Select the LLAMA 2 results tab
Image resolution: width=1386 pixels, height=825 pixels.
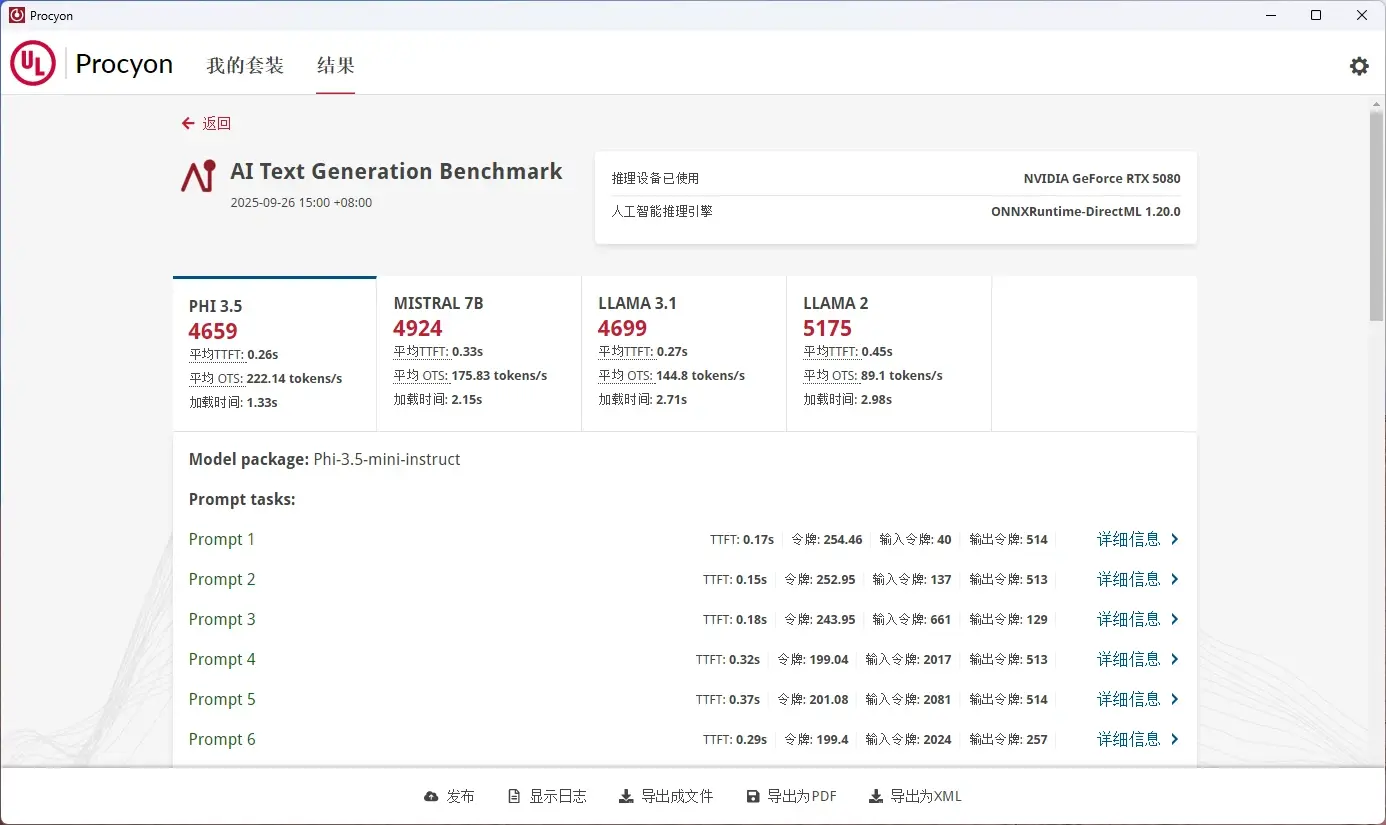tap(889, 354)
